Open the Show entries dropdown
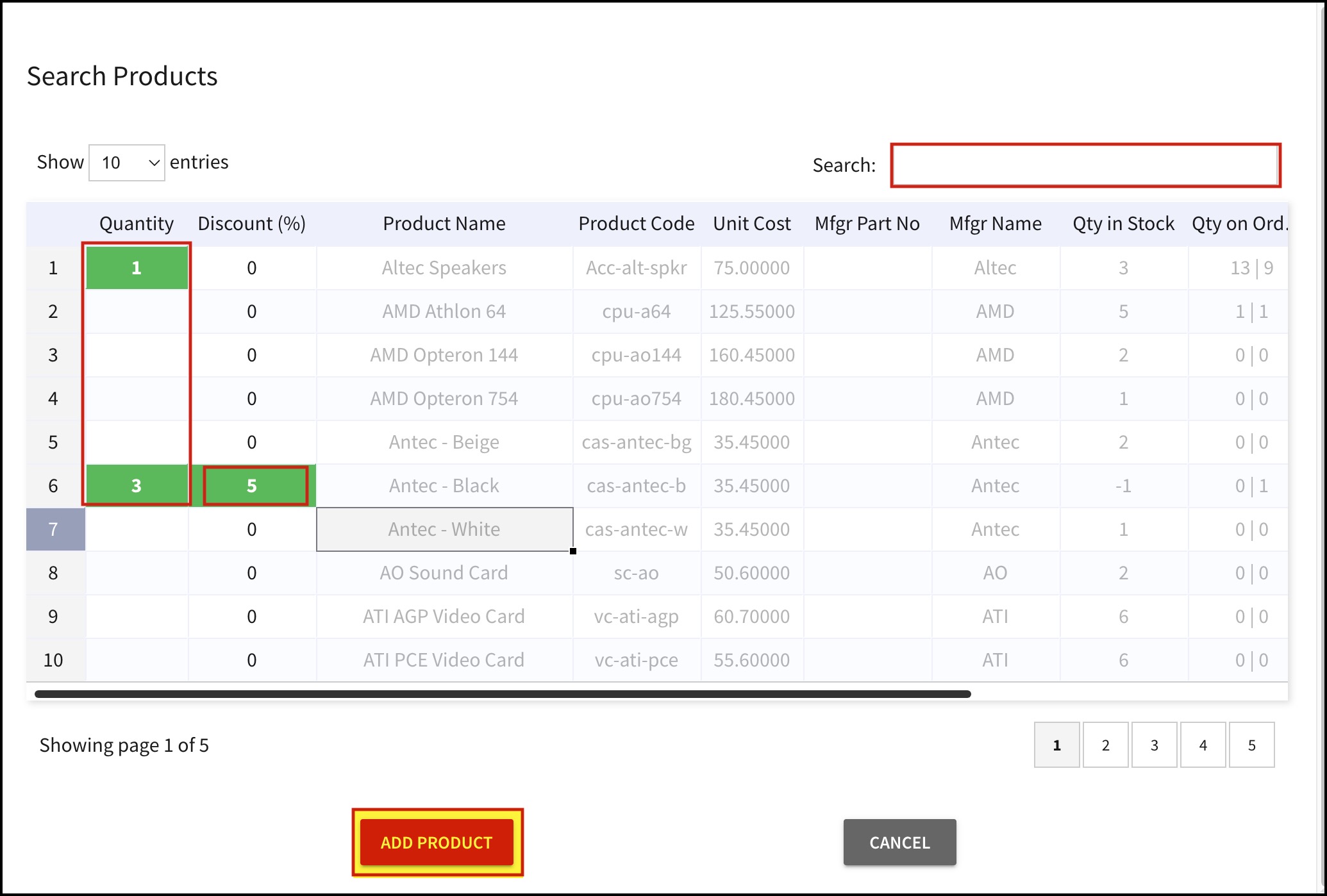 tap(127, 163)
